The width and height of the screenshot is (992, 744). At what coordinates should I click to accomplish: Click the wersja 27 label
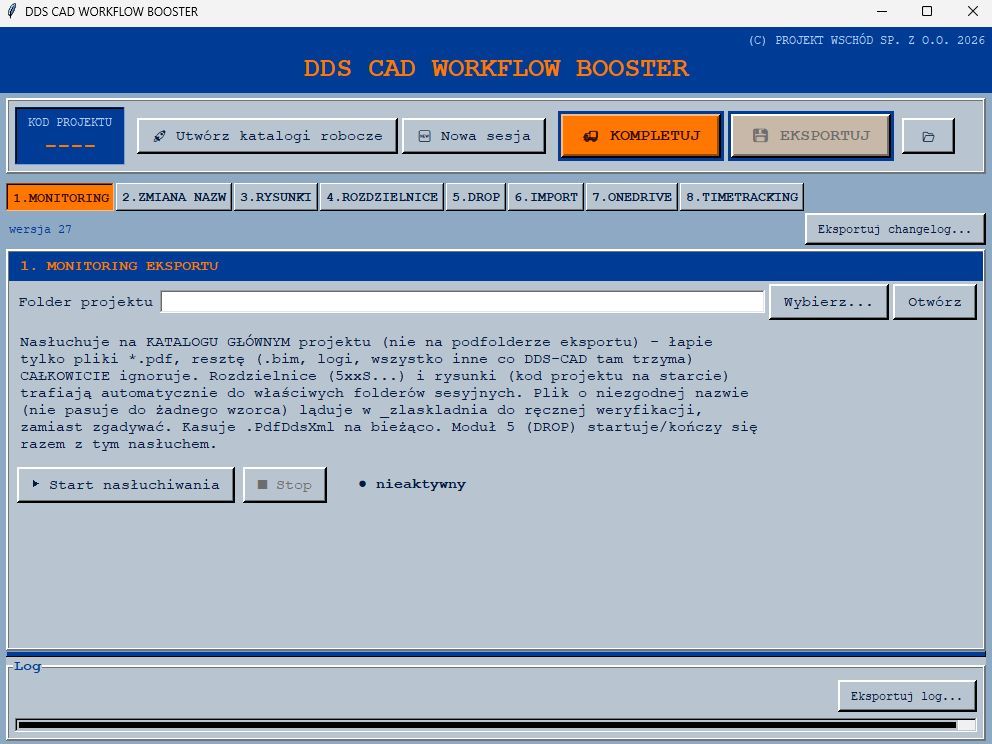coord(40,229)
